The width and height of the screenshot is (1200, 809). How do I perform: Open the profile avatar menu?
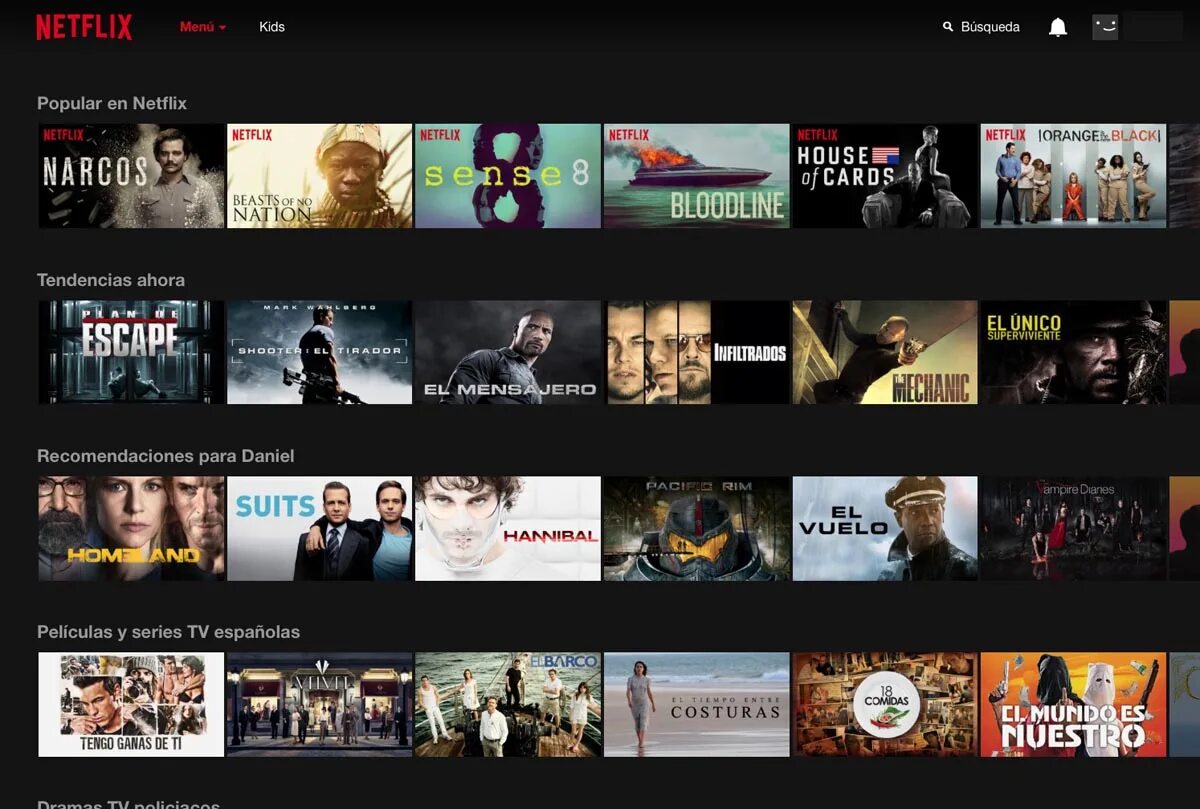click(1105, 27)
